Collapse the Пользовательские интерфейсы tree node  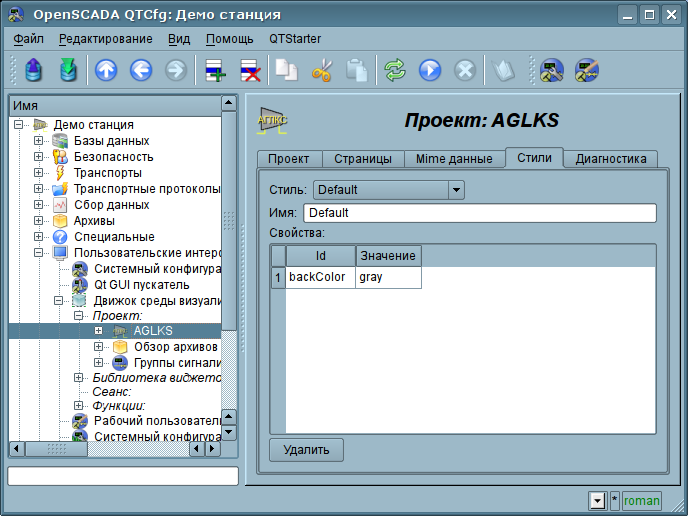[39, 253]
